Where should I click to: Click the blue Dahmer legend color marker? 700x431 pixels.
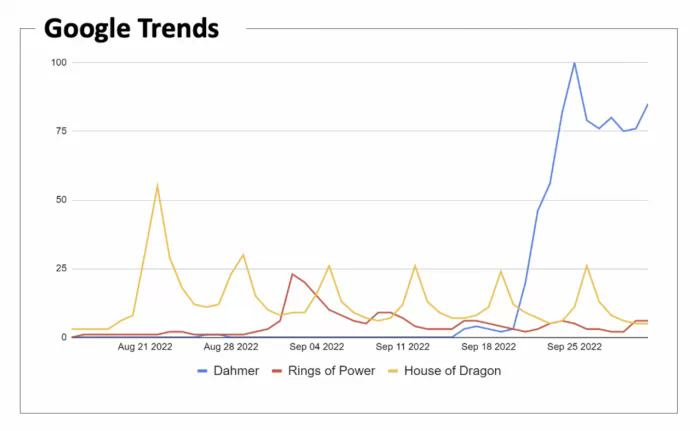pos(203,371)
